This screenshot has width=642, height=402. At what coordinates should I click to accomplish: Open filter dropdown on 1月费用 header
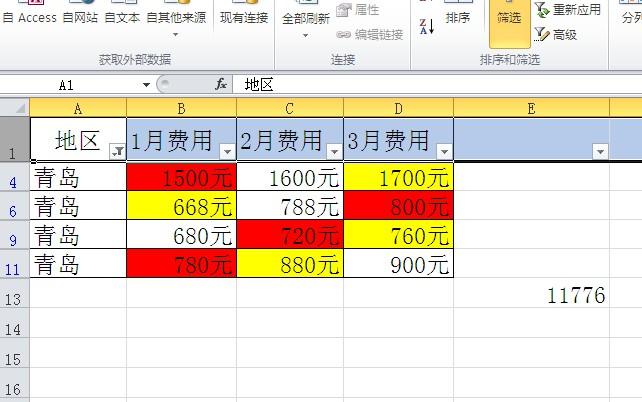(228, 152)
